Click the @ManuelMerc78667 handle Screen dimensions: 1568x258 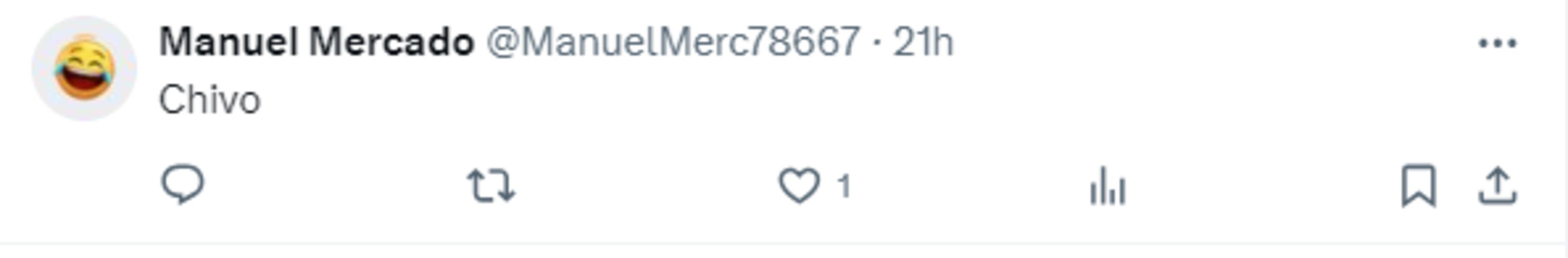(673, 42)
